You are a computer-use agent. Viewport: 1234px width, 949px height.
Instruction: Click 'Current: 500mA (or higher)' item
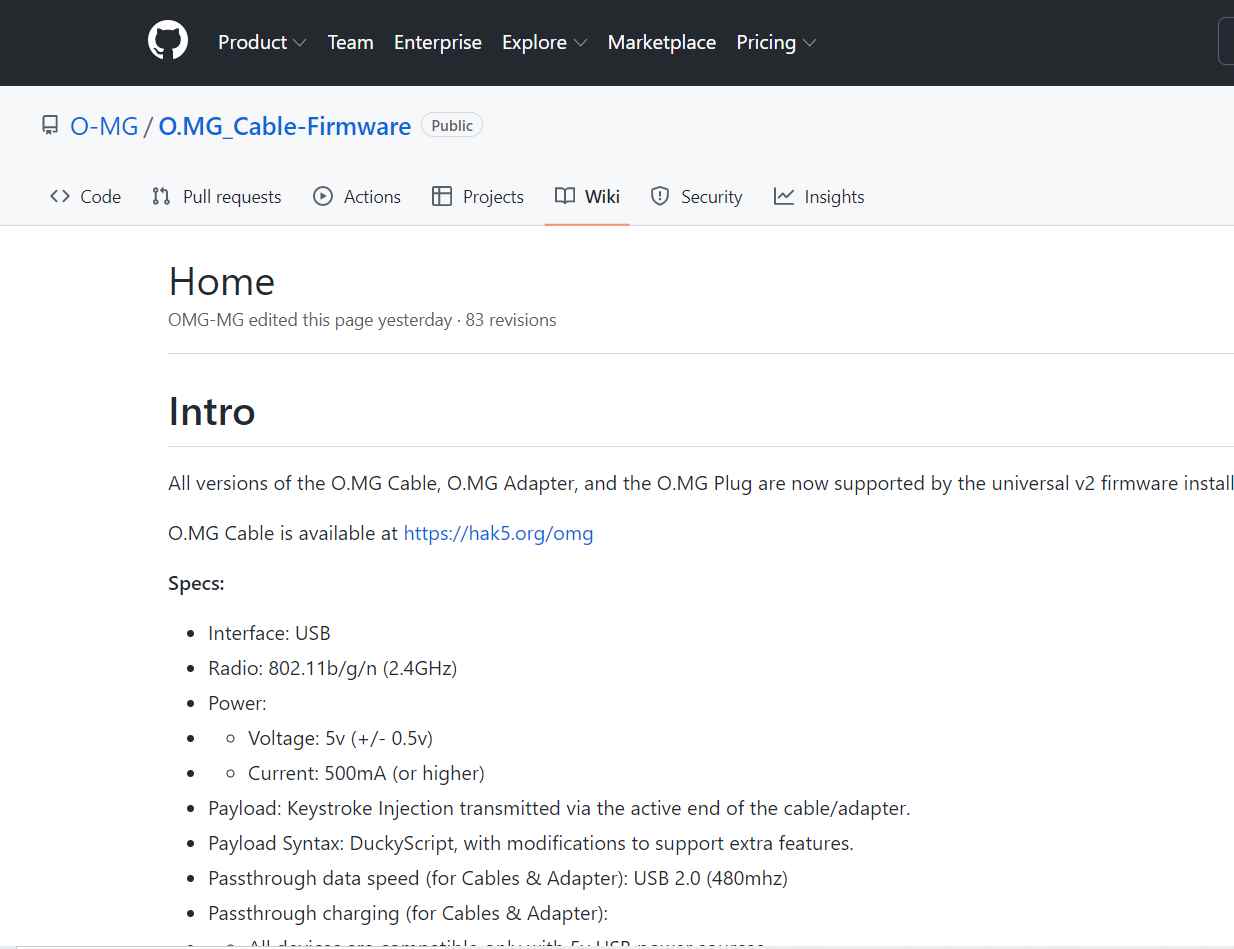click(366, 773)
